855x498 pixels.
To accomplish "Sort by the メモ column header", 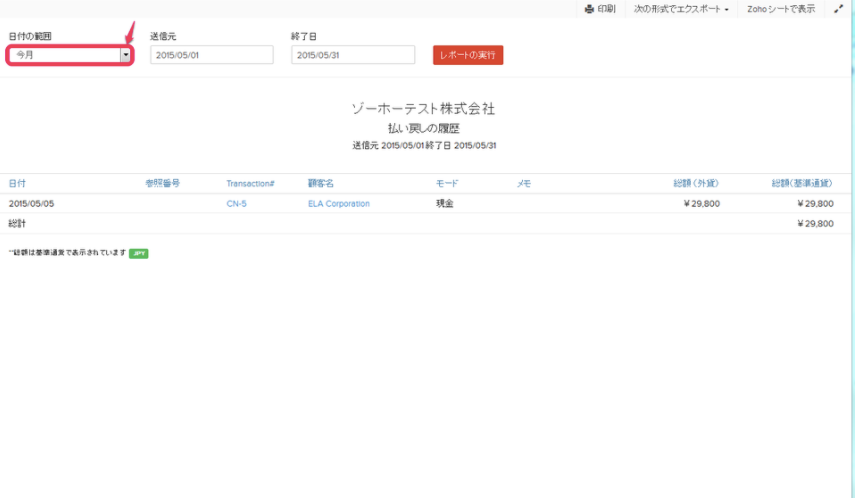I will [523, 184].
